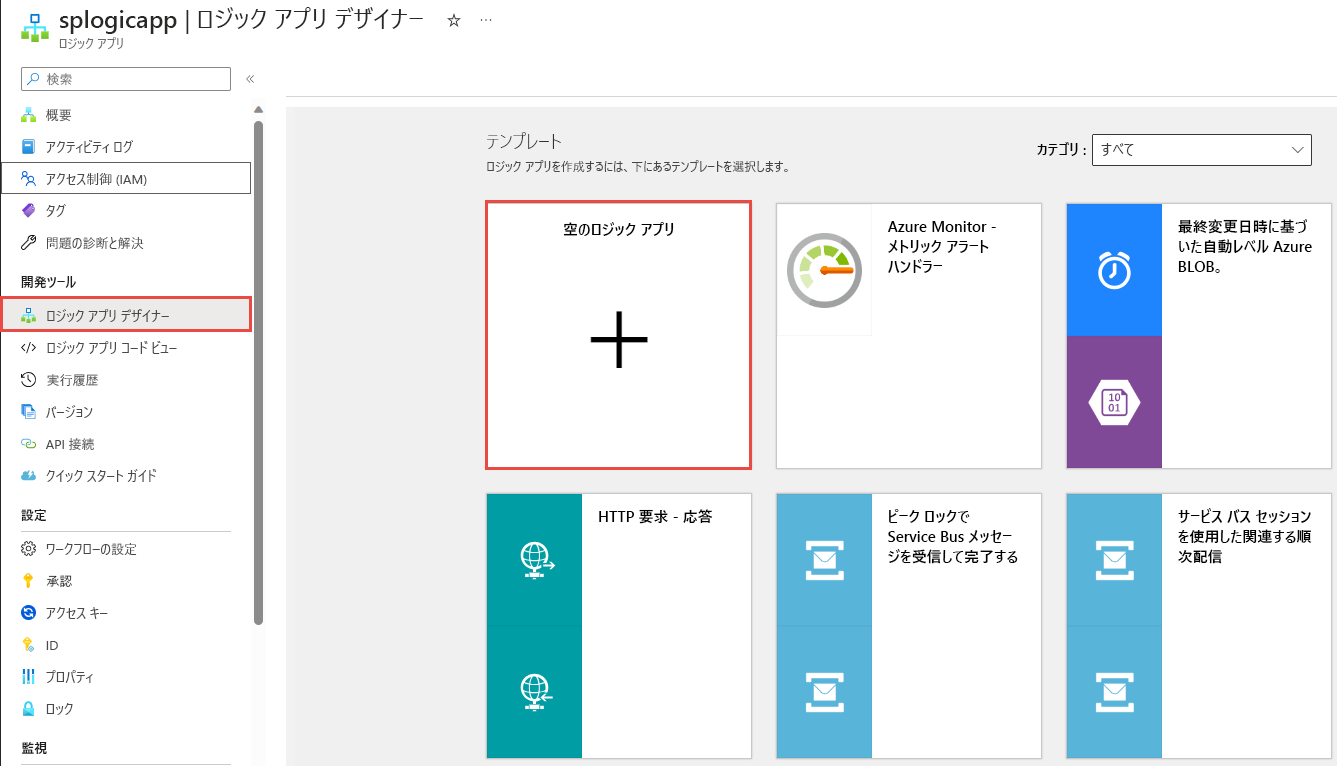This screenshot has width=1337, height=766.
Task: Click the プロパティ bars icon
Action: click(x=29, y=677)
